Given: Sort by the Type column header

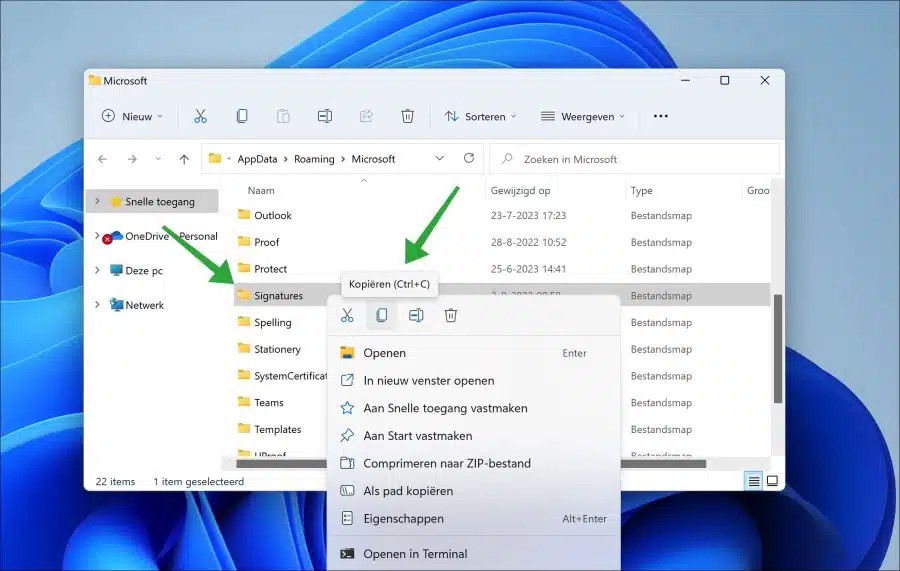Looking at the screenshot, I should pos(641,191).
